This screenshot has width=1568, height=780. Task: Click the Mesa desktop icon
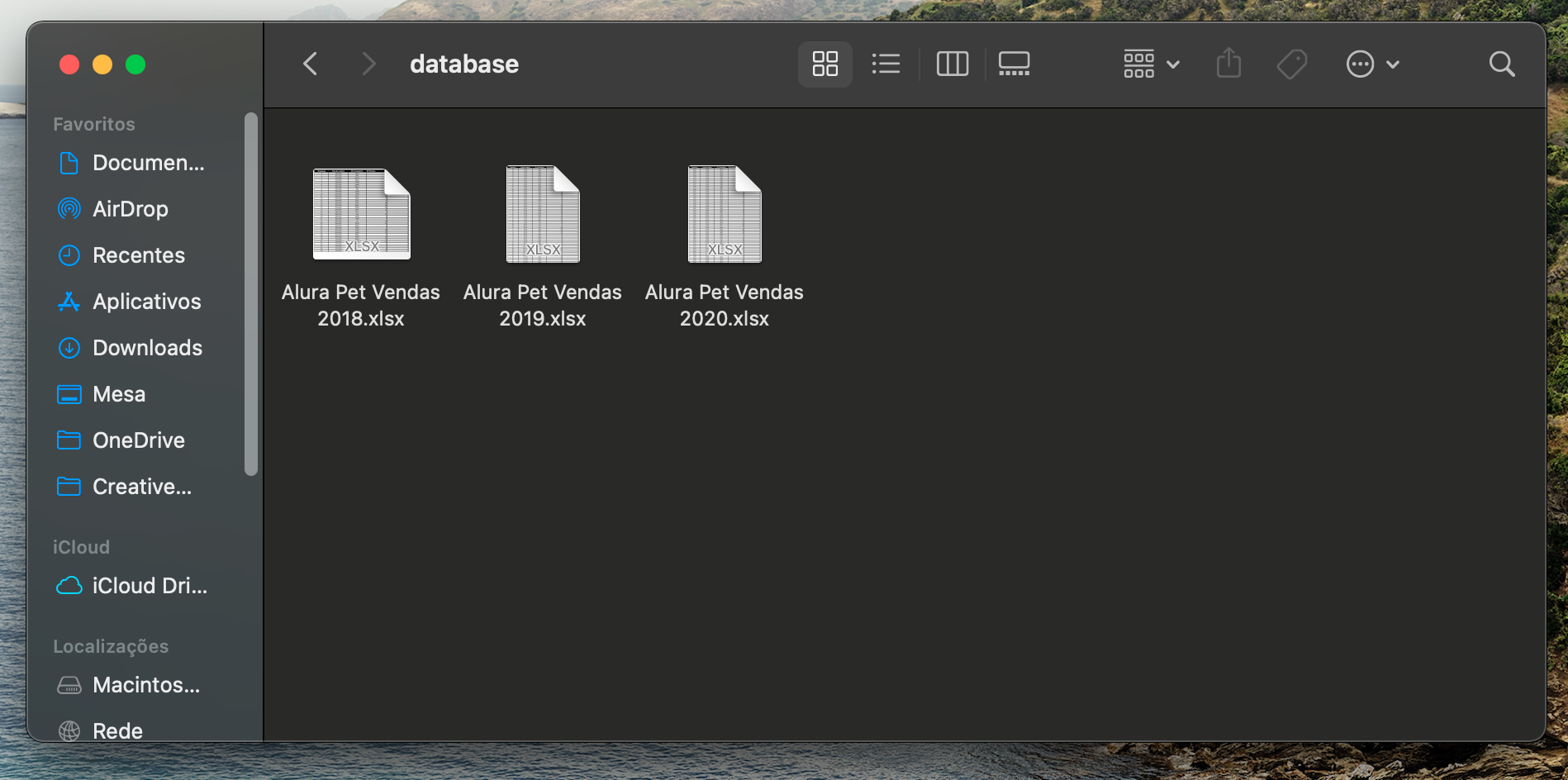pyautogui.click(x=69, y=394)
